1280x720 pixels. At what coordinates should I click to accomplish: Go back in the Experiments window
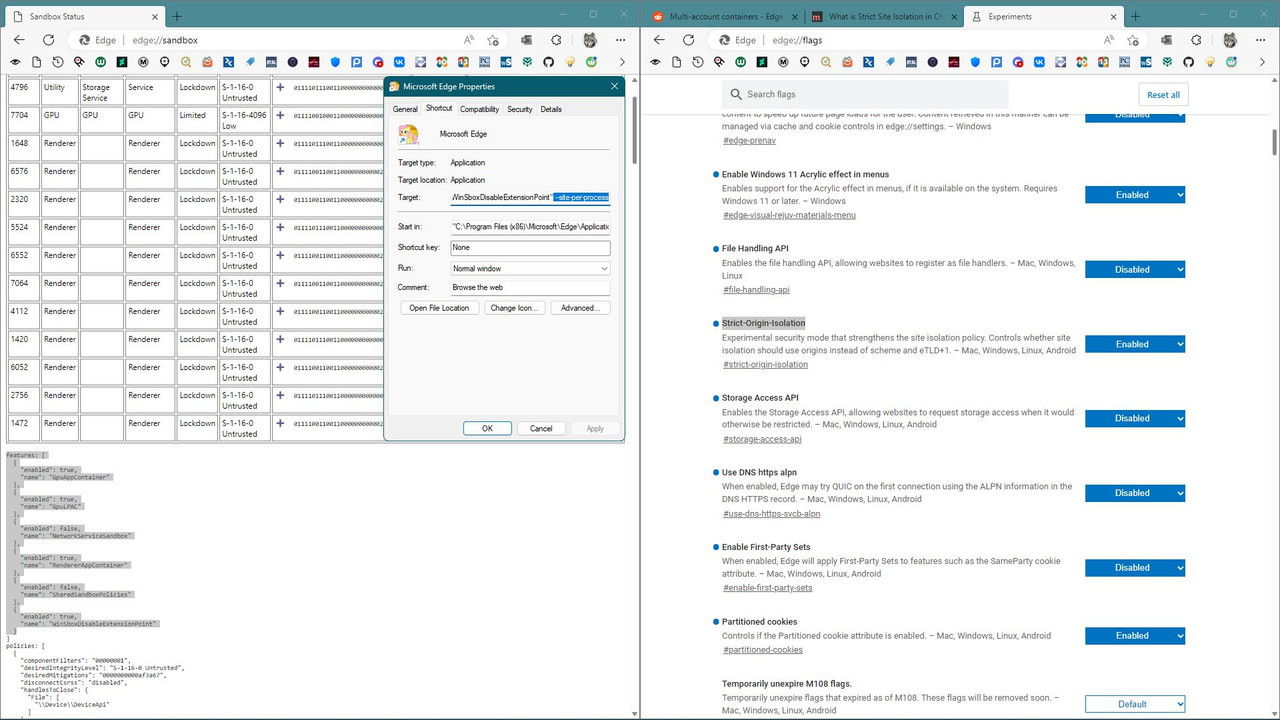[x=660, y=40]
